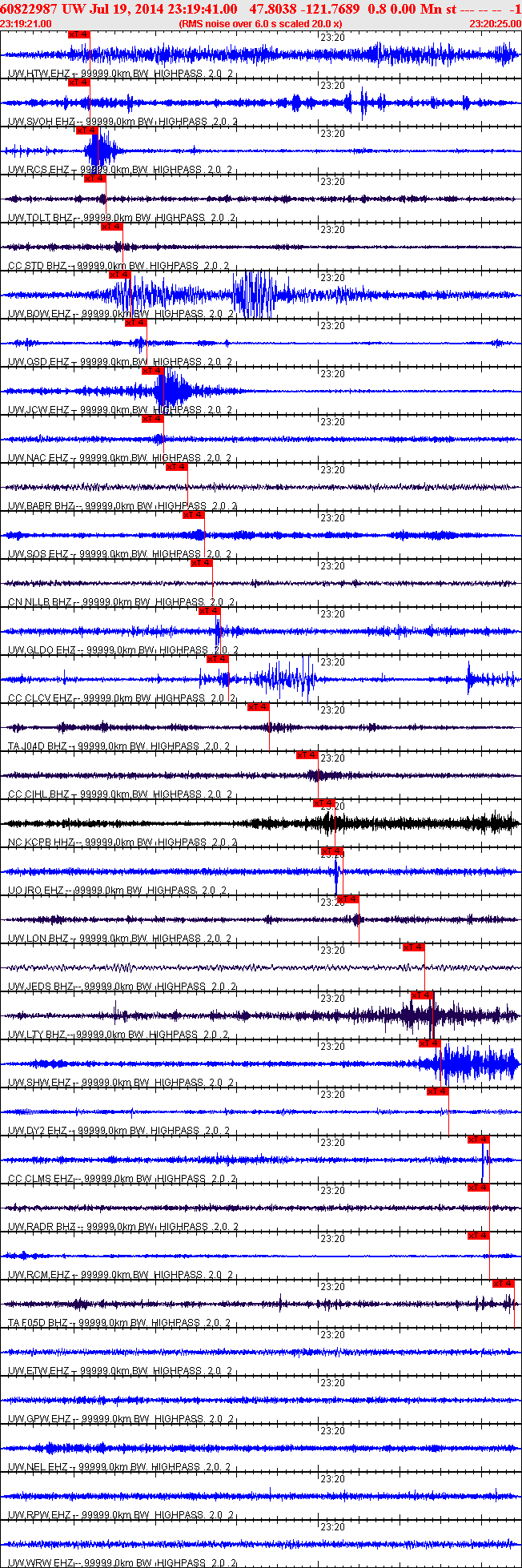Select the pick flag on CC.STD.BHZ trace
This screenshot has width=522, height=1568.
(x=112, y=227)
